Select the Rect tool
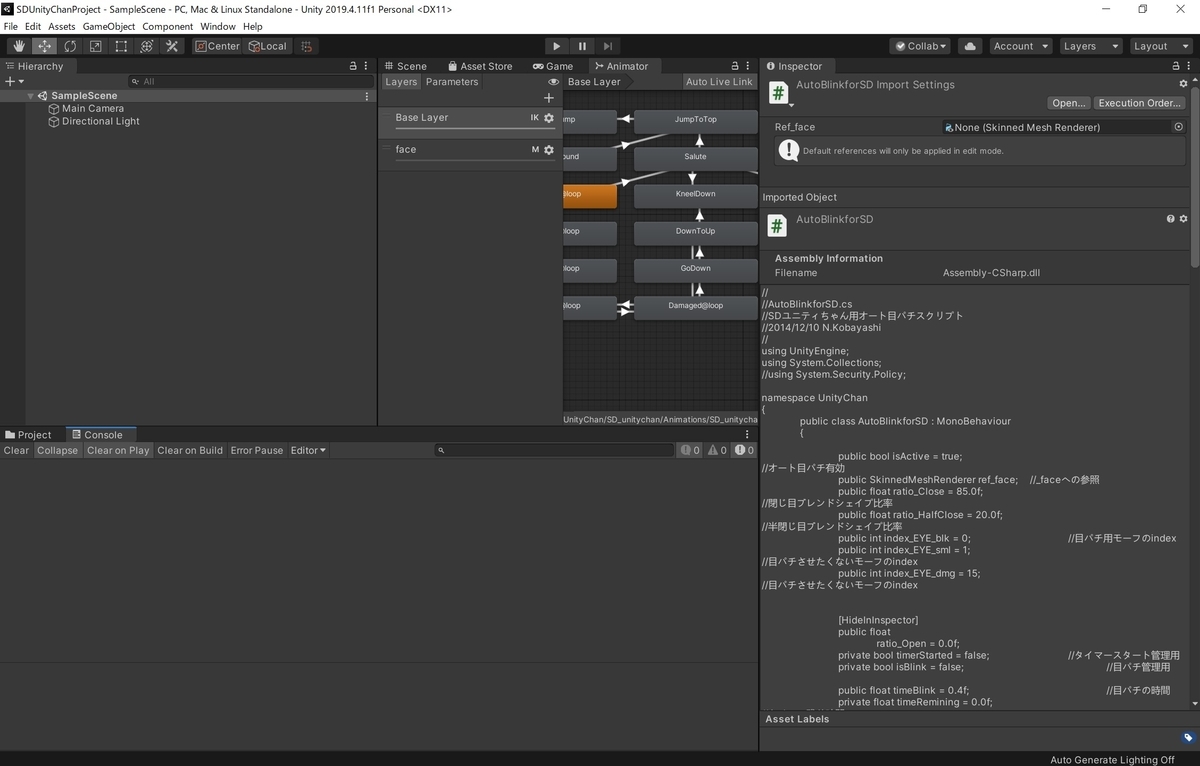Image resolution: width=1200 pixels, height=766 pixels. (121, 46)
